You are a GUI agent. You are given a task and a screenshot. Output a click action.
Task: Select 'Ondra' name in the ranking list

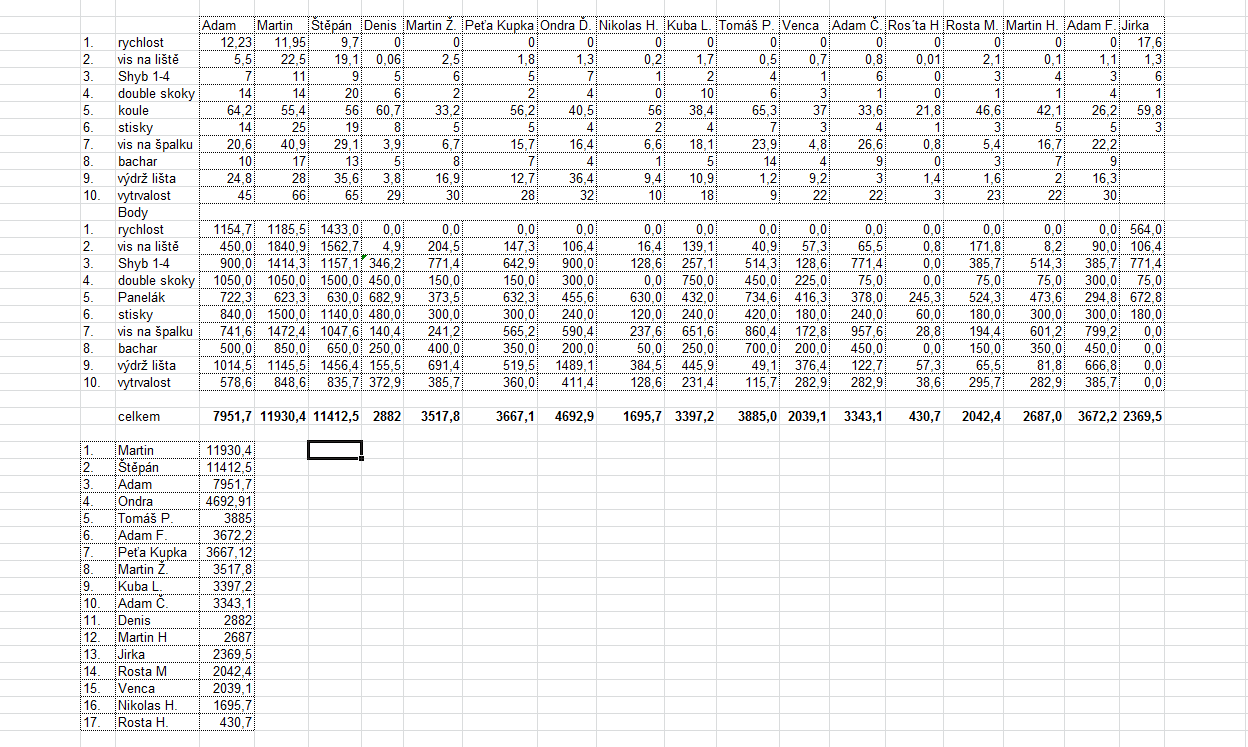pos(157,501)
